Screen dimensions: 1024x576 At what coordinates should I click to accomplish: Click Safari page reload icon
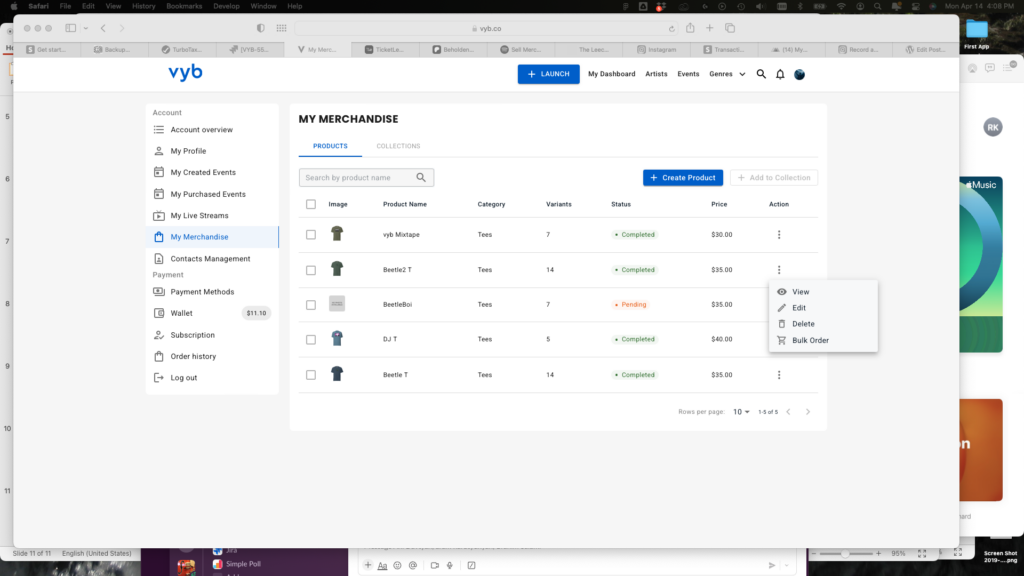(671, 29)
